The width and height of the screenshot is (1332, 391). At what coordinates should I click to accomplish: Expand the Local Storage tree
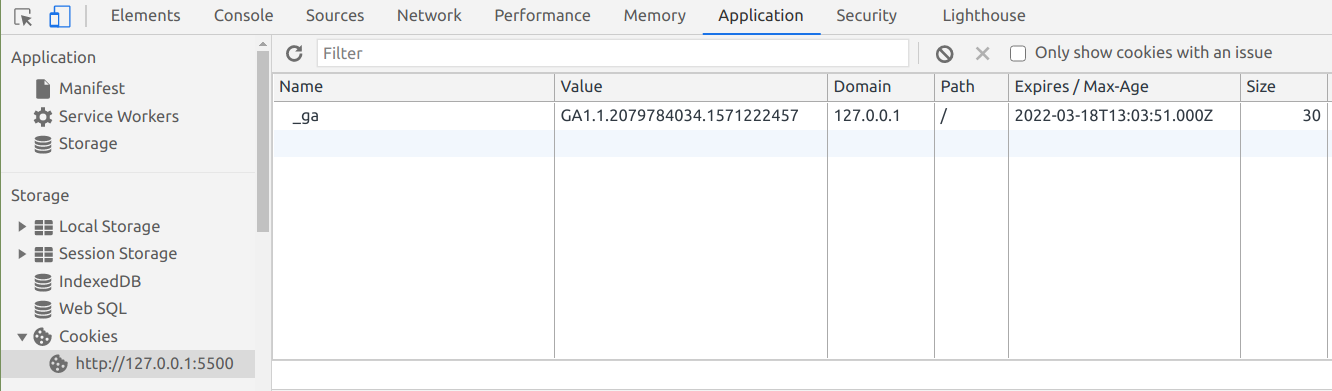point(23,227)
